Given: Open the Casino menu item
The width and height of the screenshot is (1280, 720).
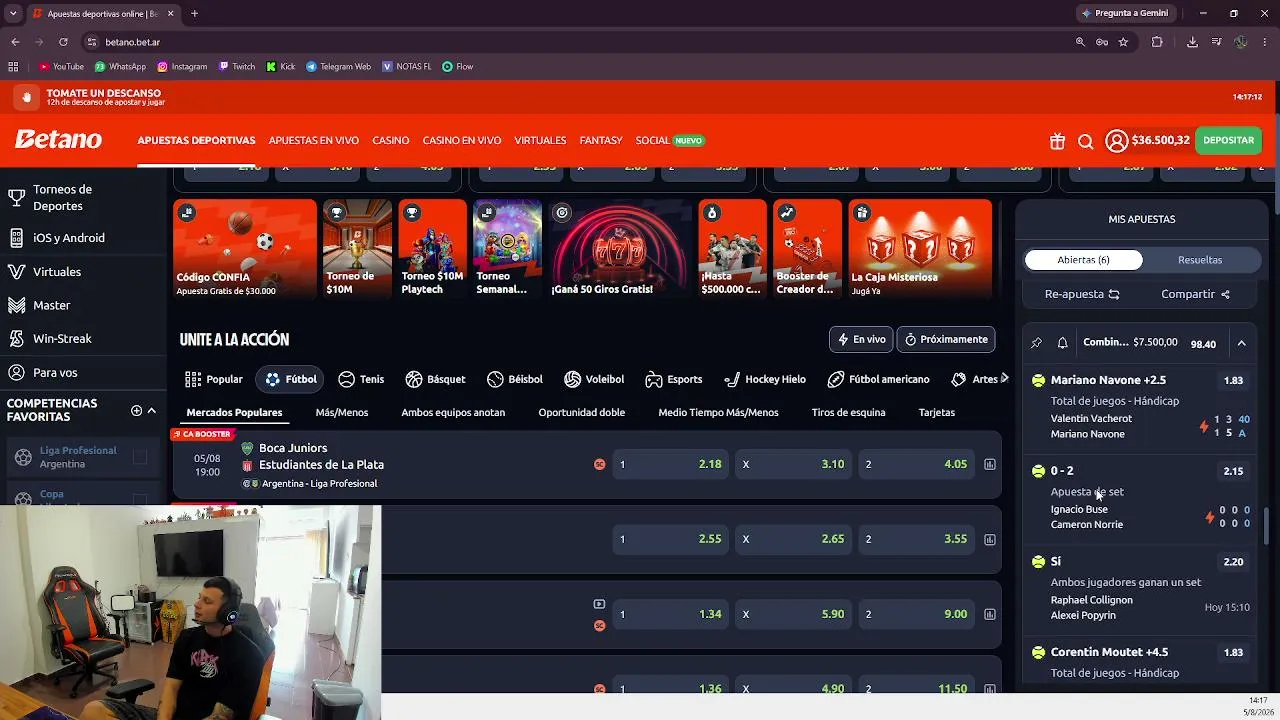Looking at the screenshot, I should [391, 141].
